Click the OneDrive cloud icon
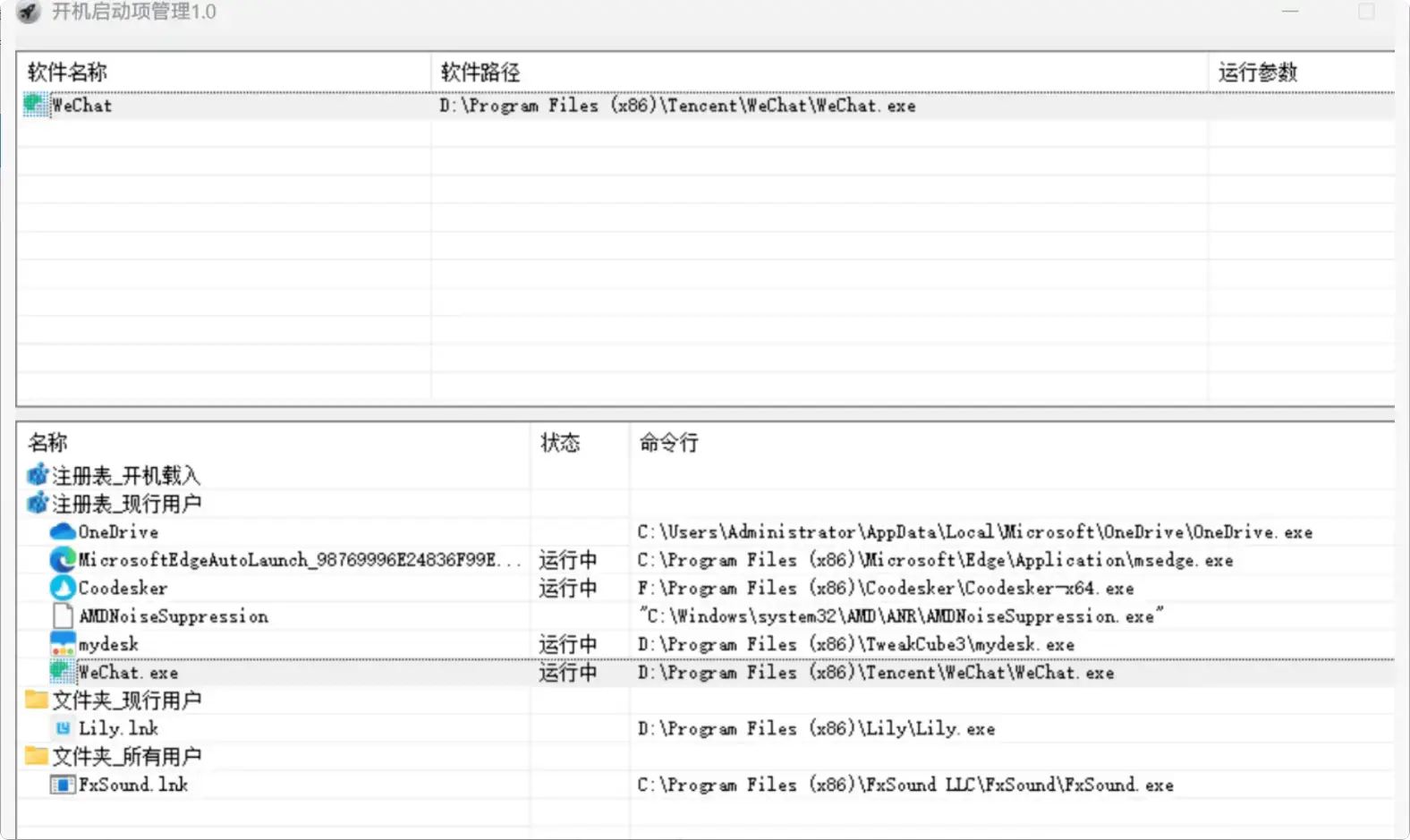The height and width of the screenshot is (840, 1410). 62,532
